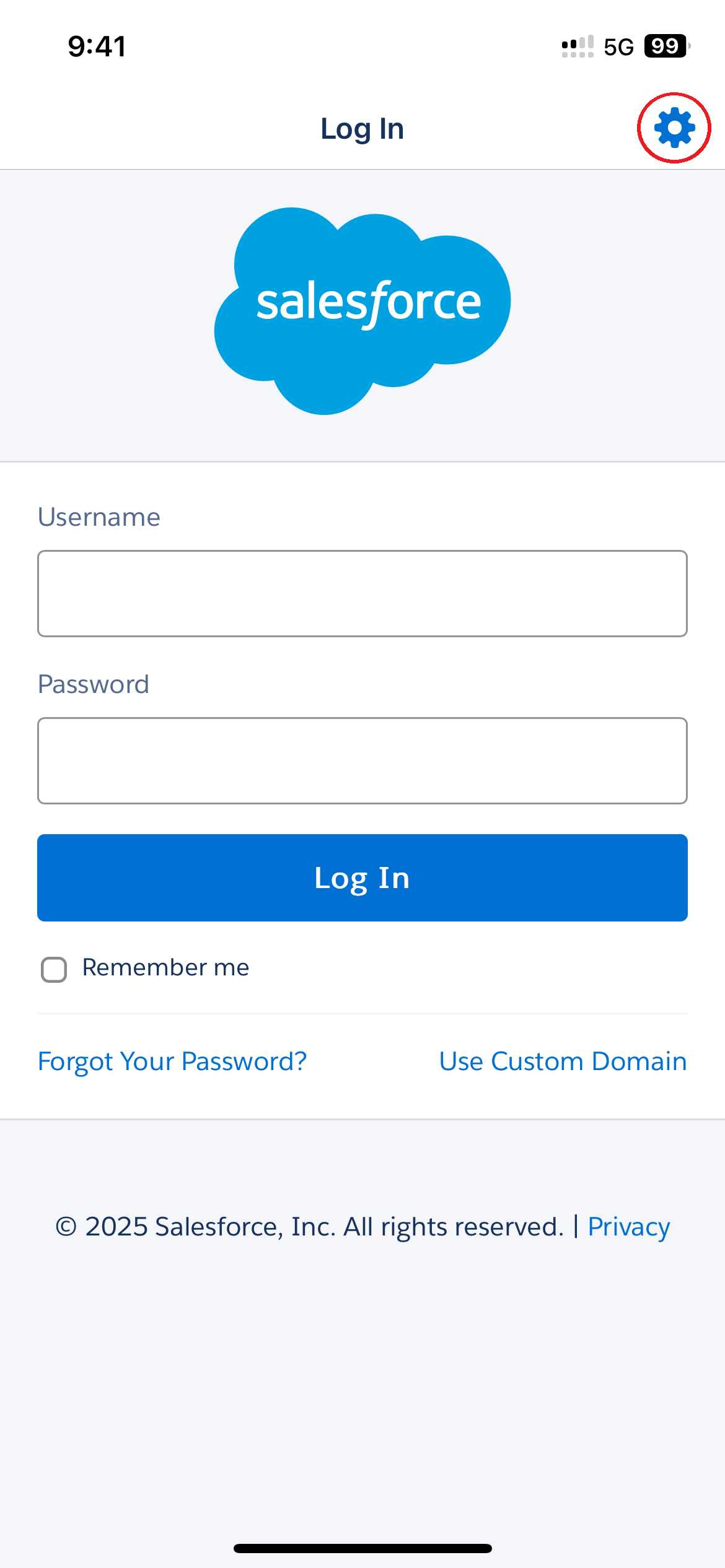Tap the Username field label
Screen dimensions: 725x1568
99,516
